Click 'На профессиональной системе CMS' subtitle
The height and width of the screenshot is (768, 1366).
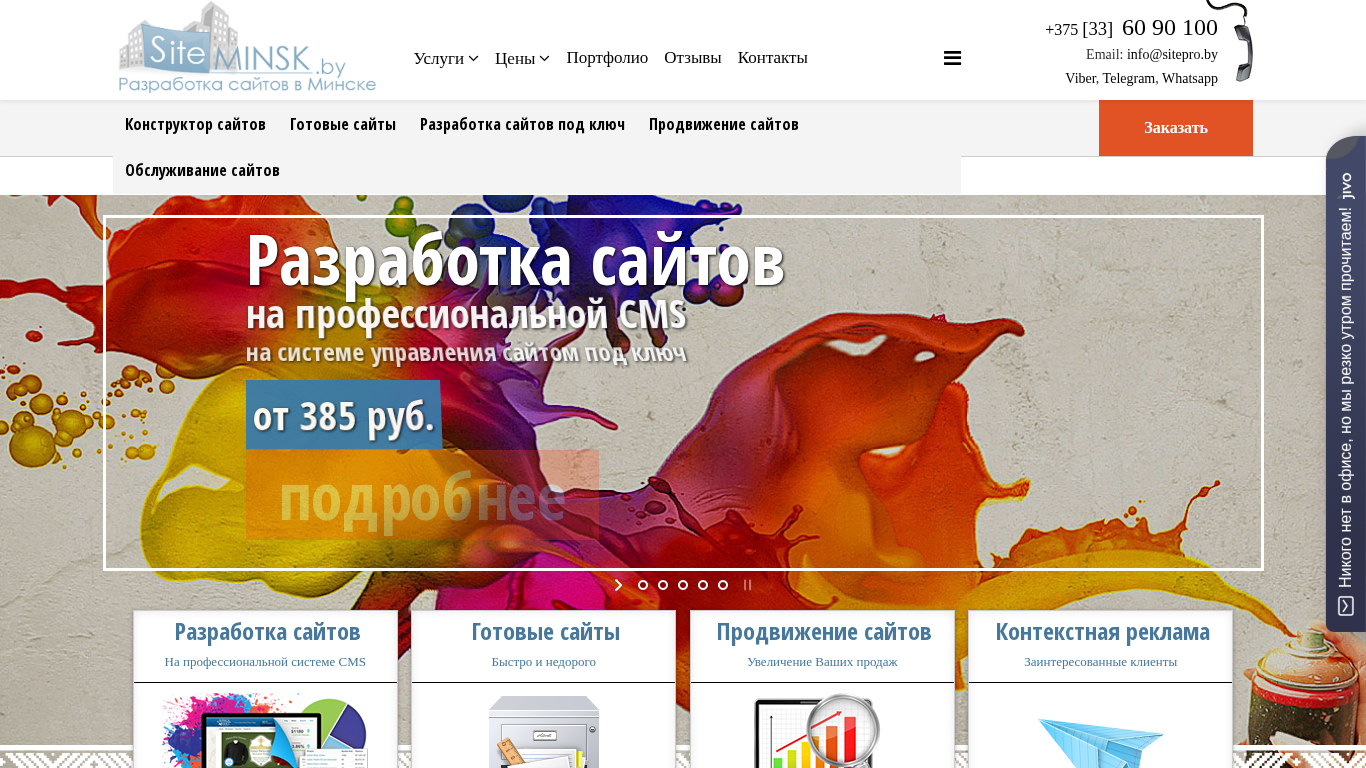coord(265,662)
